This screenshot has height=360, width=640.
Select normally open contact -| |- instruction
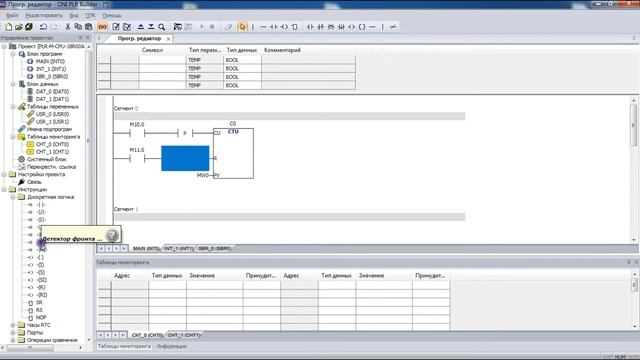(42, 204)
